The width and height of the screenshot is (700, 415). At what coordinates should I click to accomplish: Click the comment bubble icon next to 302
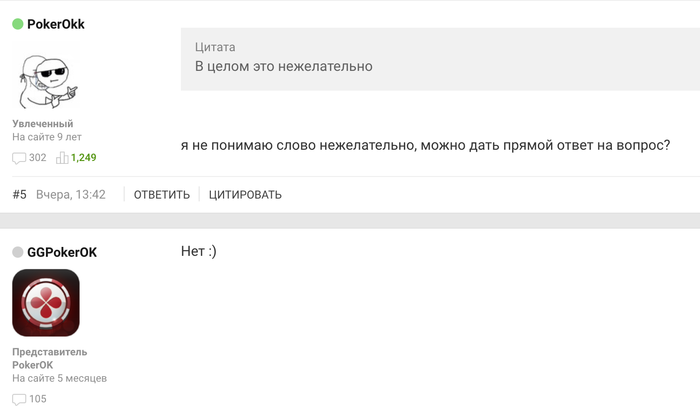(19, 158)
